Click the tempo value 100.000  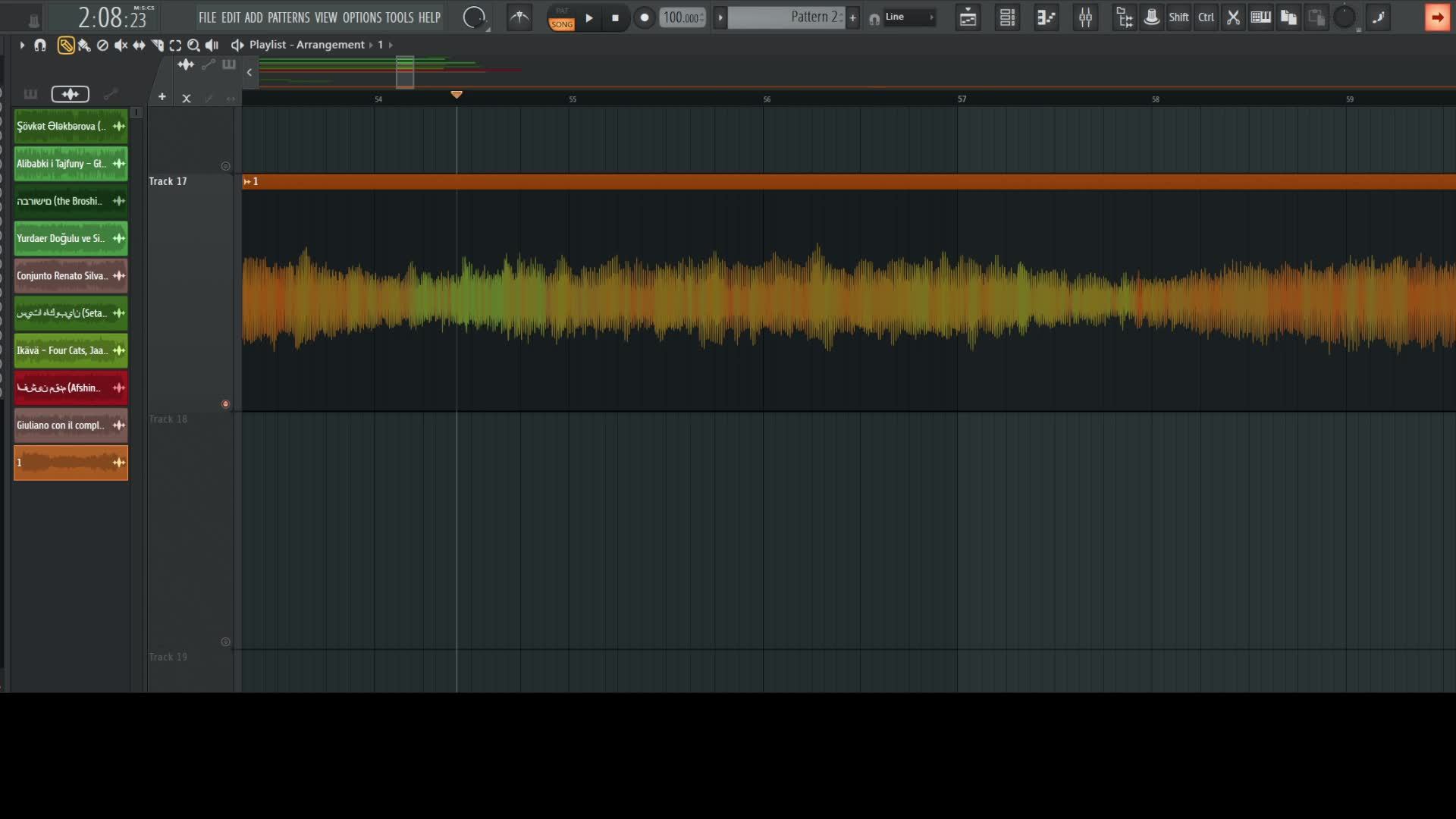pyautogui.click(x=680, y=17)
